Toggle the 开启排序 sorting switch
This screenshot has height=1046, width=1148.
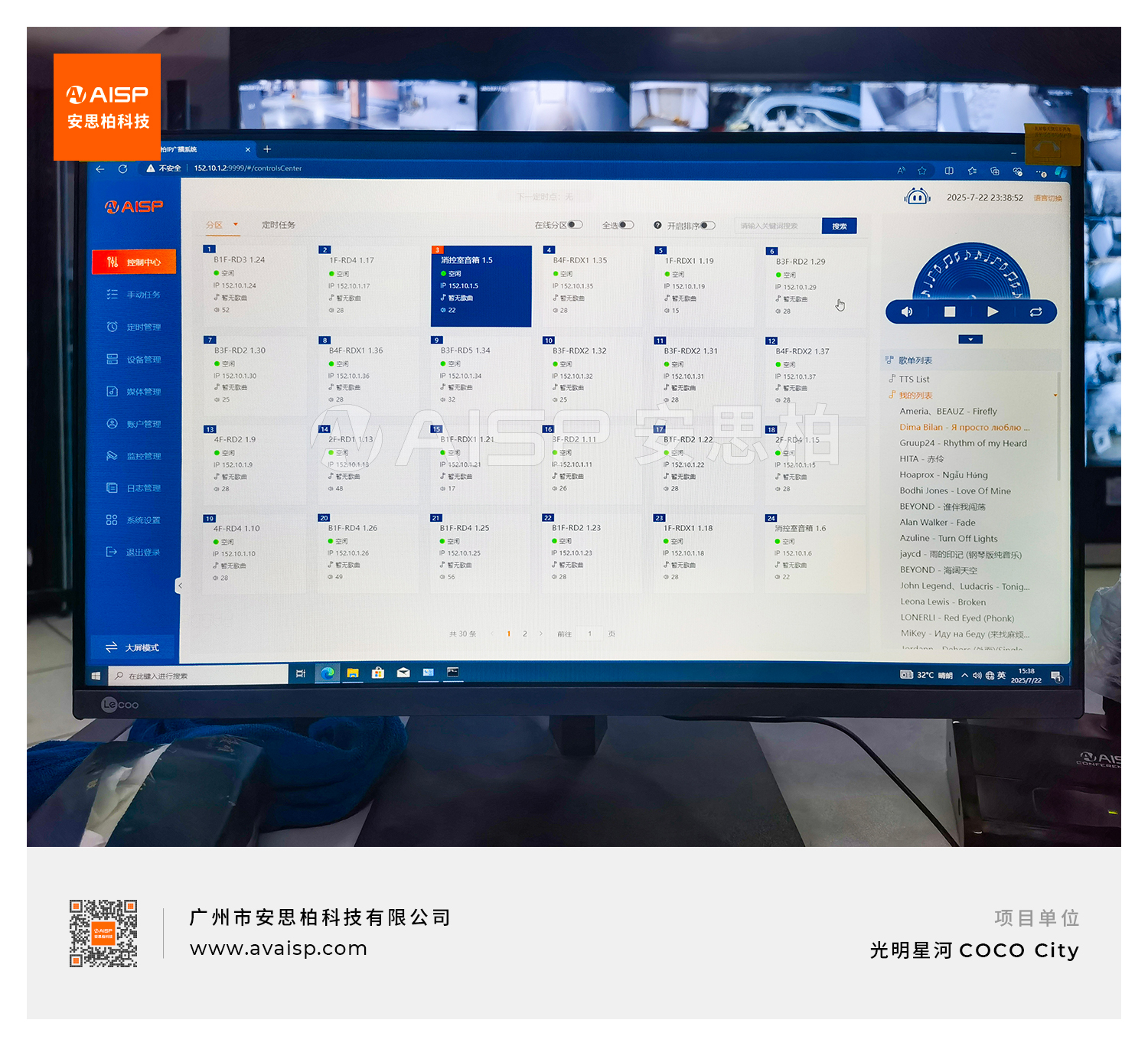[x=708, y=226]
